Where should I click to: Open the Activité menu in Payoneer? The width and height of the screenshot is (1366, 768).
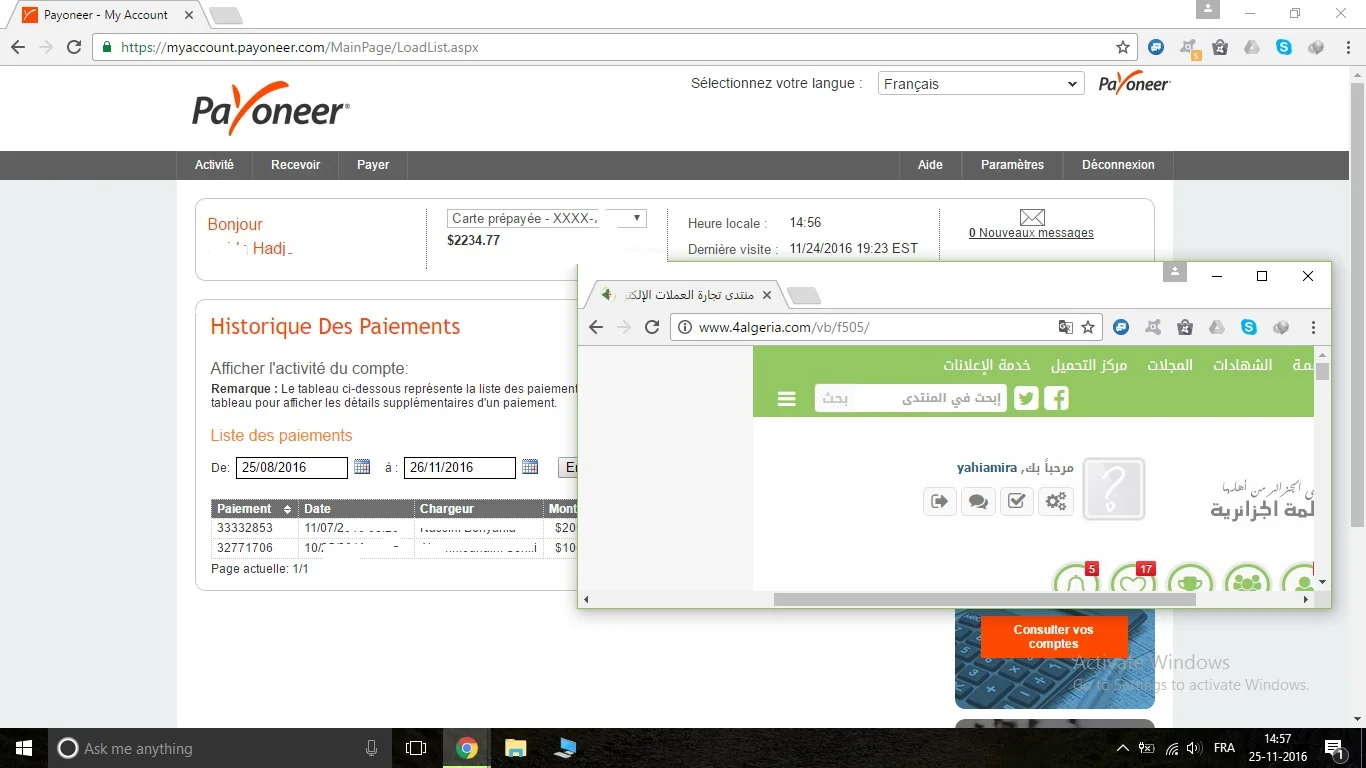[214, 165]
